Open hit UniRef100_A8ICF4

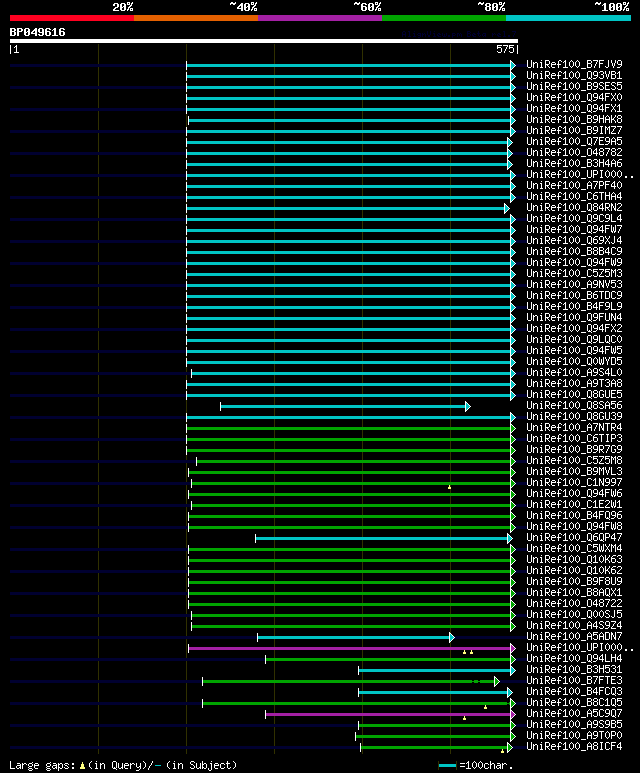pos(574,746)
